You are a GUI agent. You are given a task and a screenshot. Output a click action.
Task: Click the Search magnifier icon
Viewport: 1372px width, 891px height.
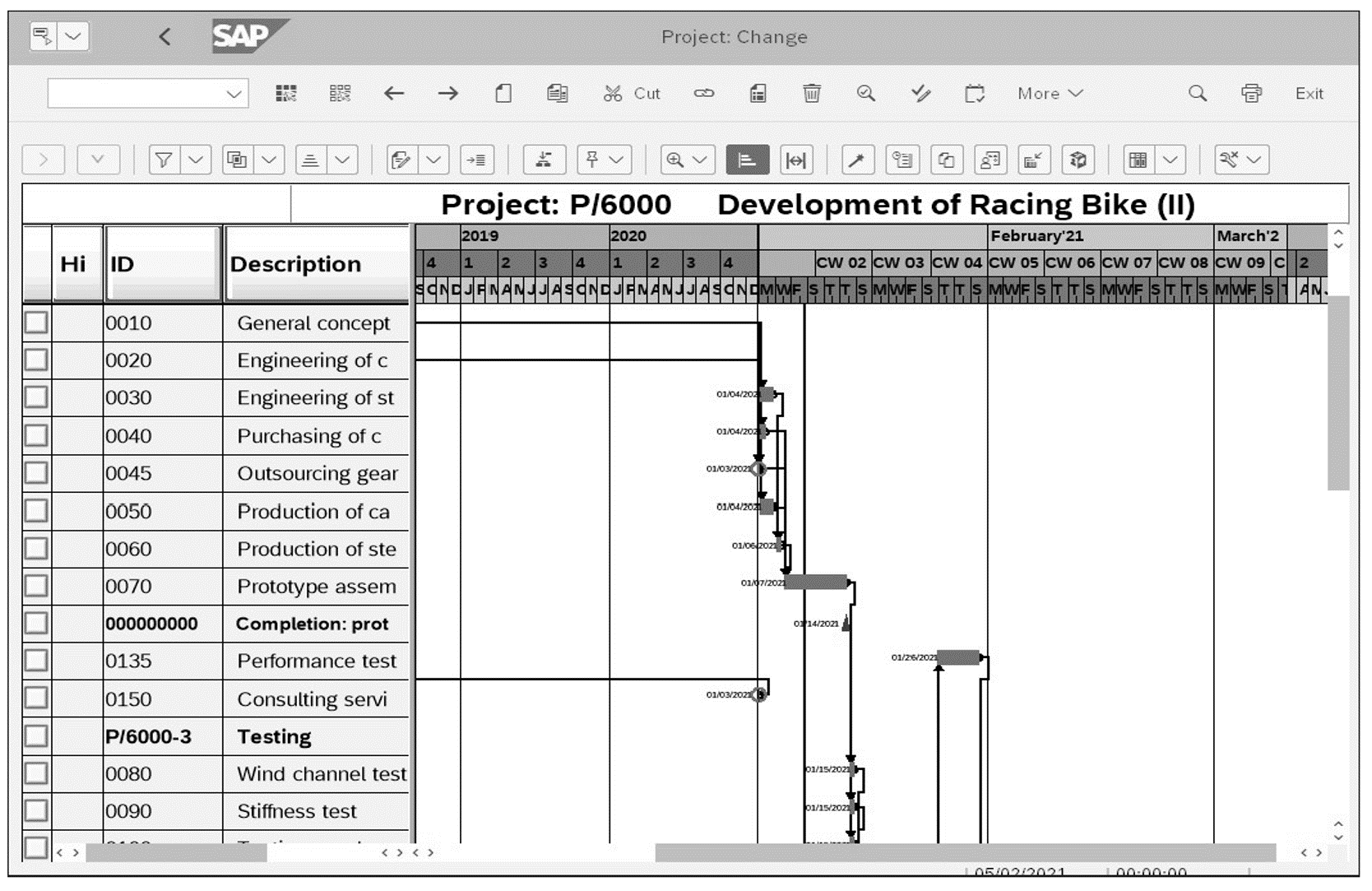1197,93
